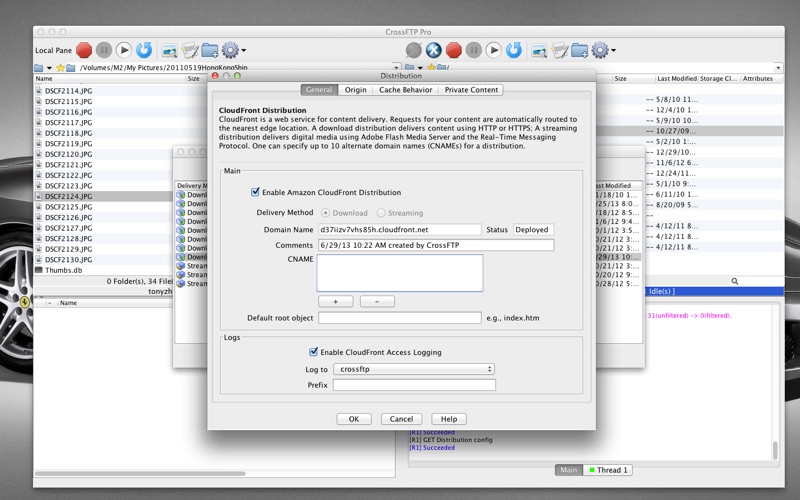Open the Cache Behavior tab

click(406, 90)
